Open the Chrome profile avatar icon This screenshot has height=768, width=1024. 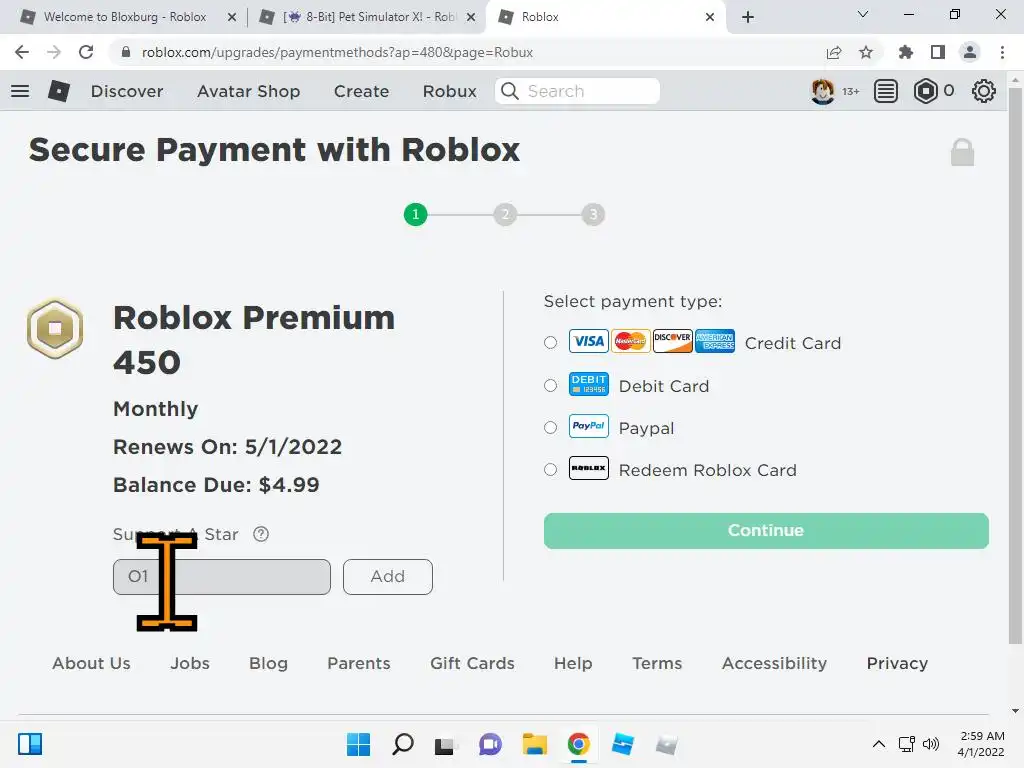(x=970, y=52)
